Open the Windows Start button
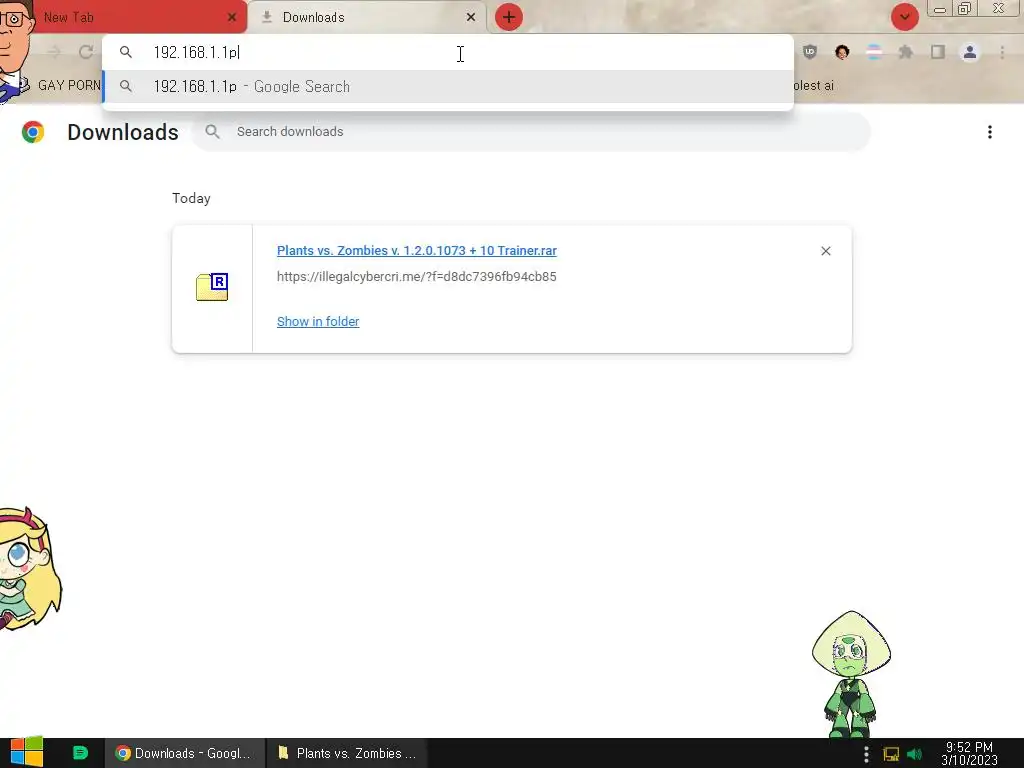Screen dimensions: 1024x768 (x=26, y=752)
